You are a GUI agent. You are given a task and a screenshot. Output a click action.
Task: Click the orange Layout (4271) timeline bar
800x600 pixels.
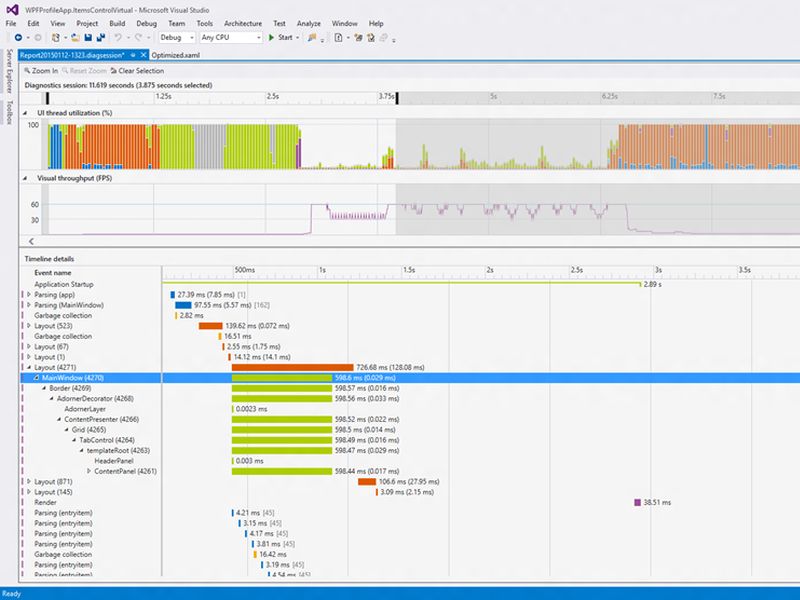[x=292, y=367]
